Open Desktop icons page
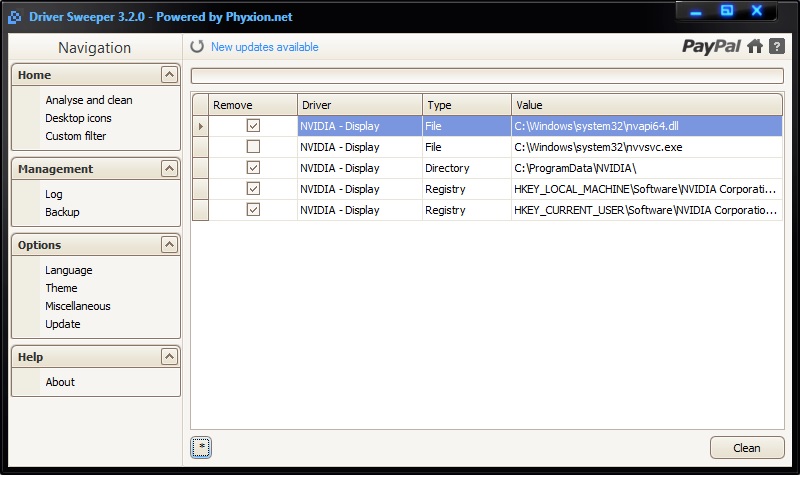The height and width of the screenshot is (477, 801). pyautogui.click(x=78, y=118)
